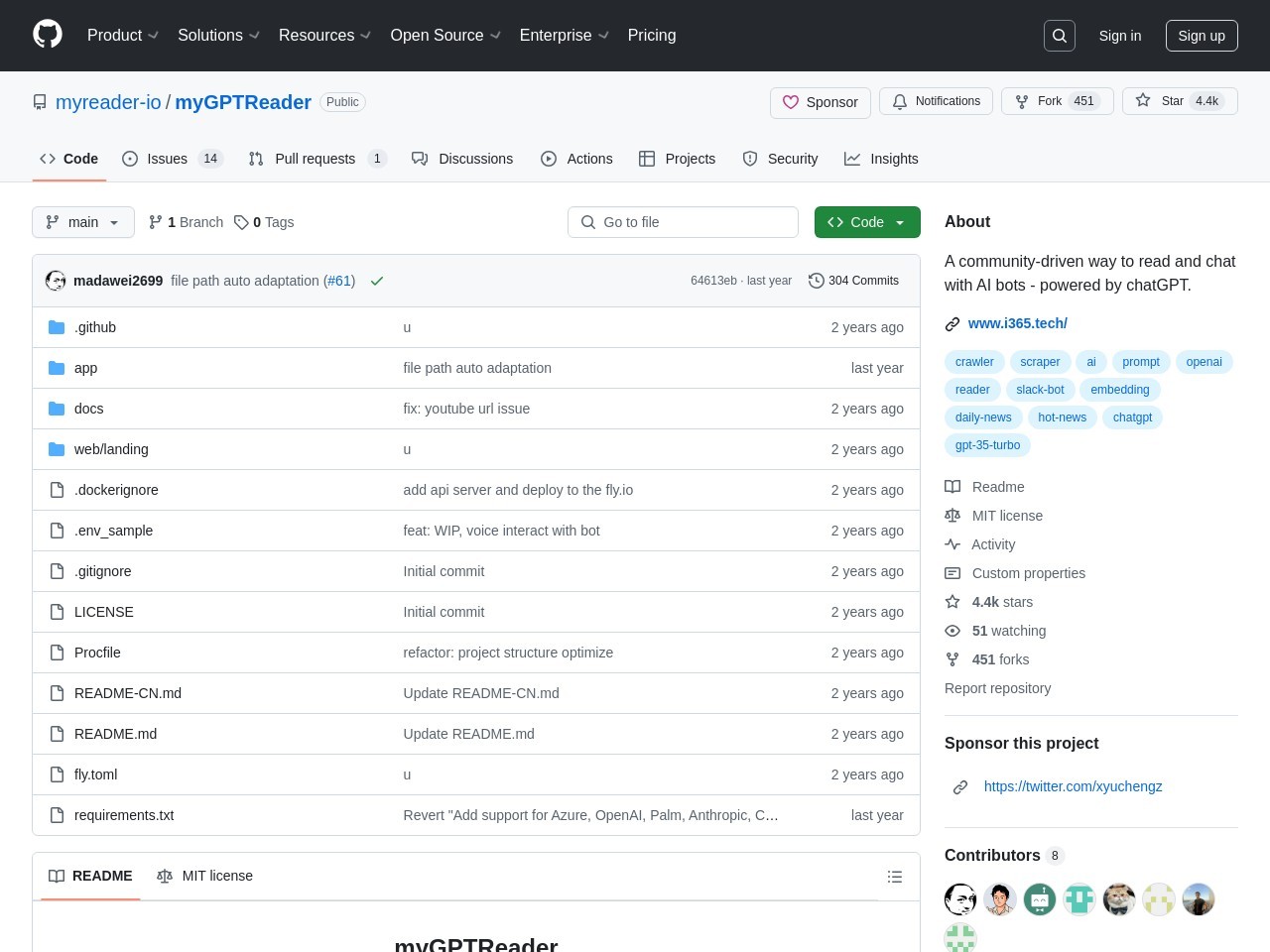Click the scale icon next to MIT license in About
This screenshot has width=1270, height=952.
(952, 516)
